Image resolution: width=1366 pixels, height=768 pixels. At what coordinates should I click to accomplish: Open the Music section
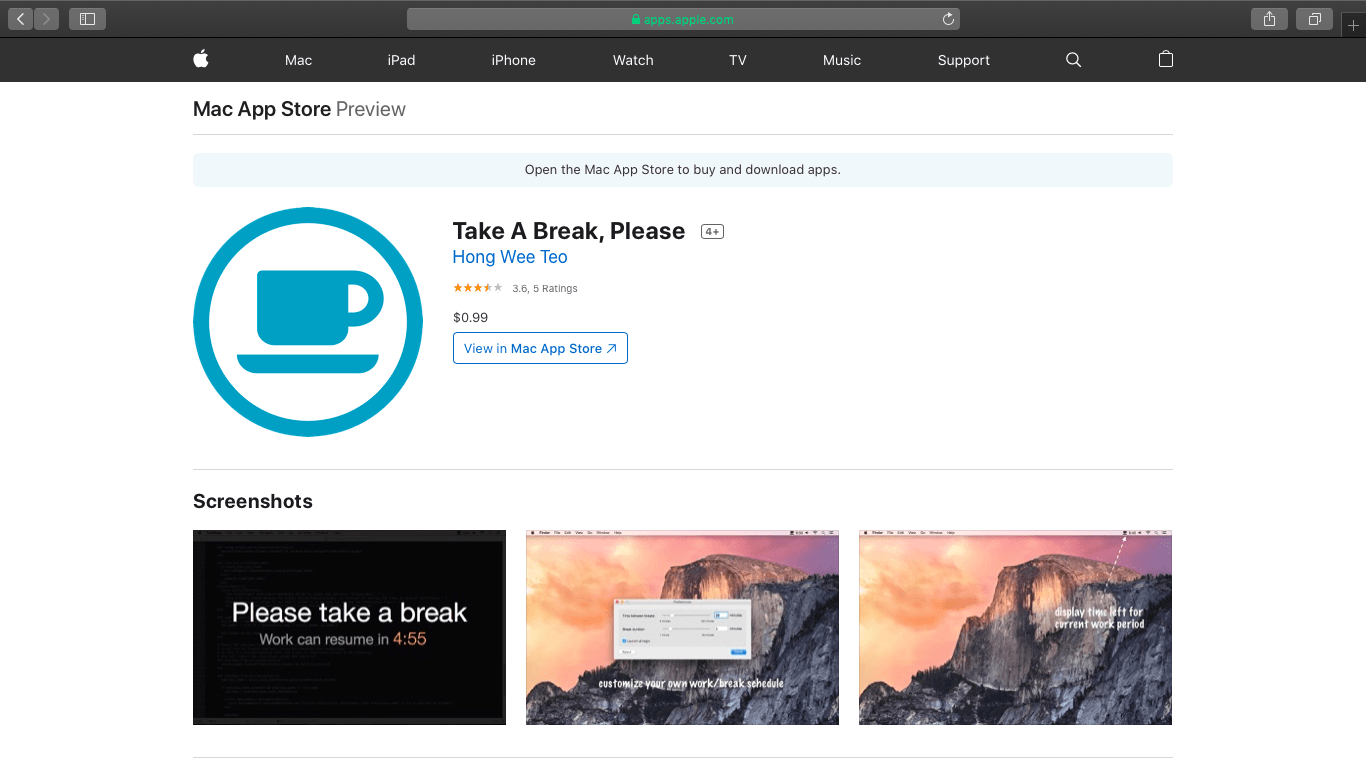tap(842, 60)
